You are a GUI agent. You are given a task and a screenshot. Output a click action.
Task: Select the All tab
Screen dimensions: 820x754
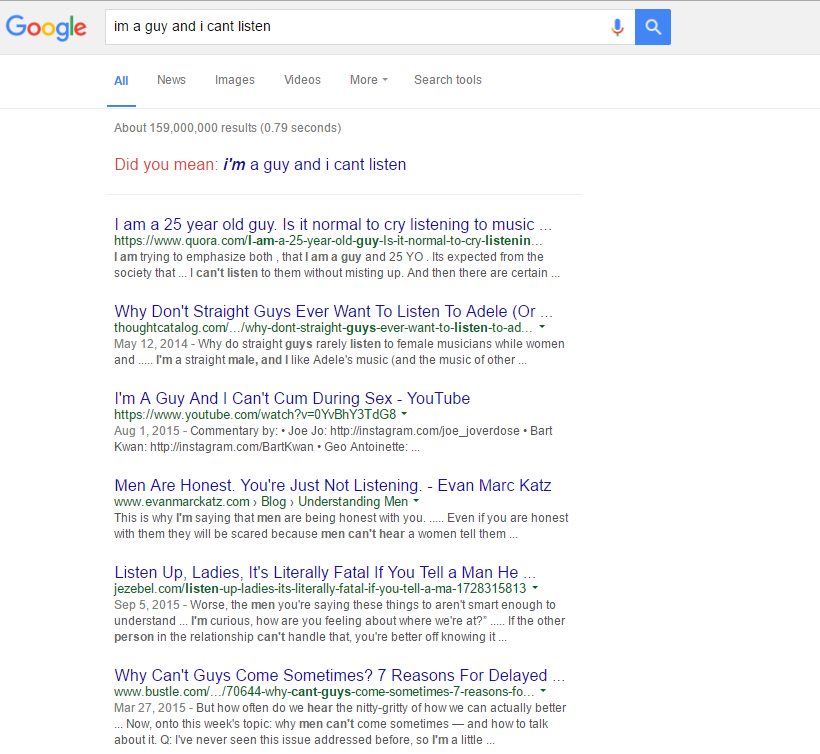click(121, 81)
